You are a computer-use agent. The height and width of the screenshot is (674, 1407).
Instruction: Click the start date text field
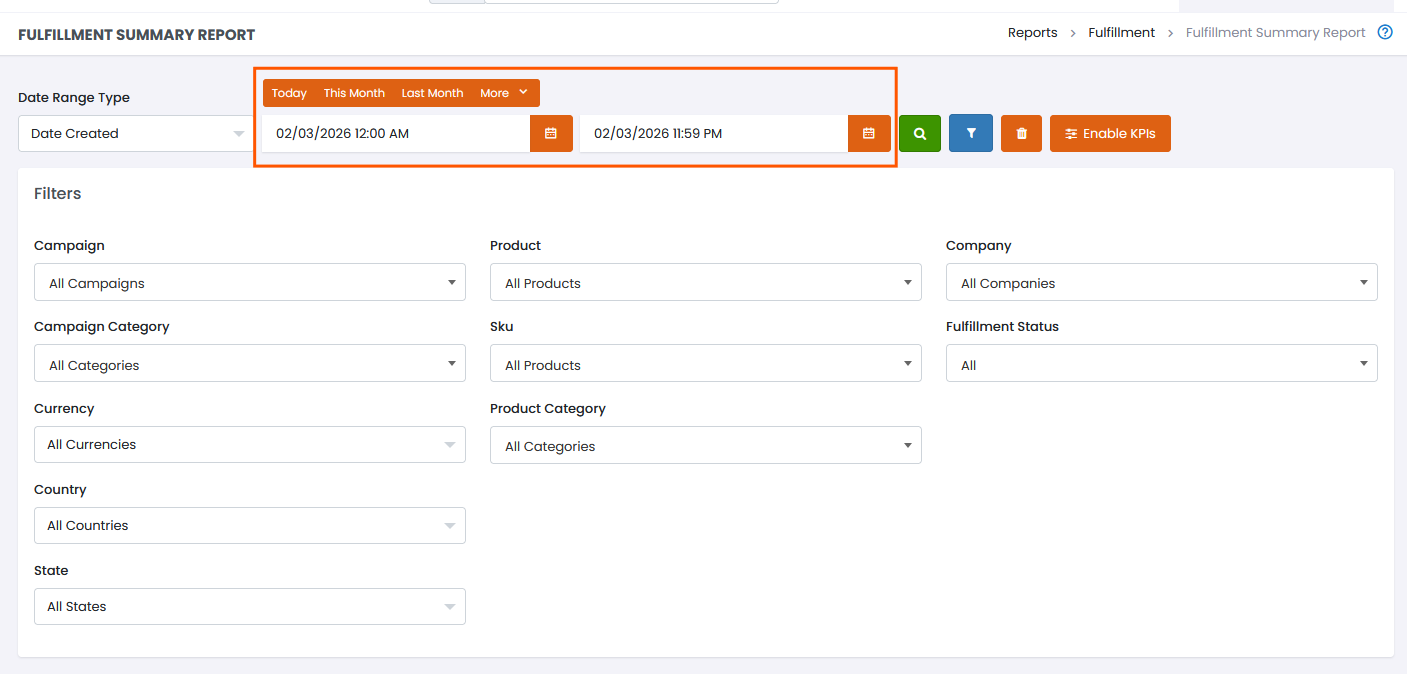(x=395, y=134)
